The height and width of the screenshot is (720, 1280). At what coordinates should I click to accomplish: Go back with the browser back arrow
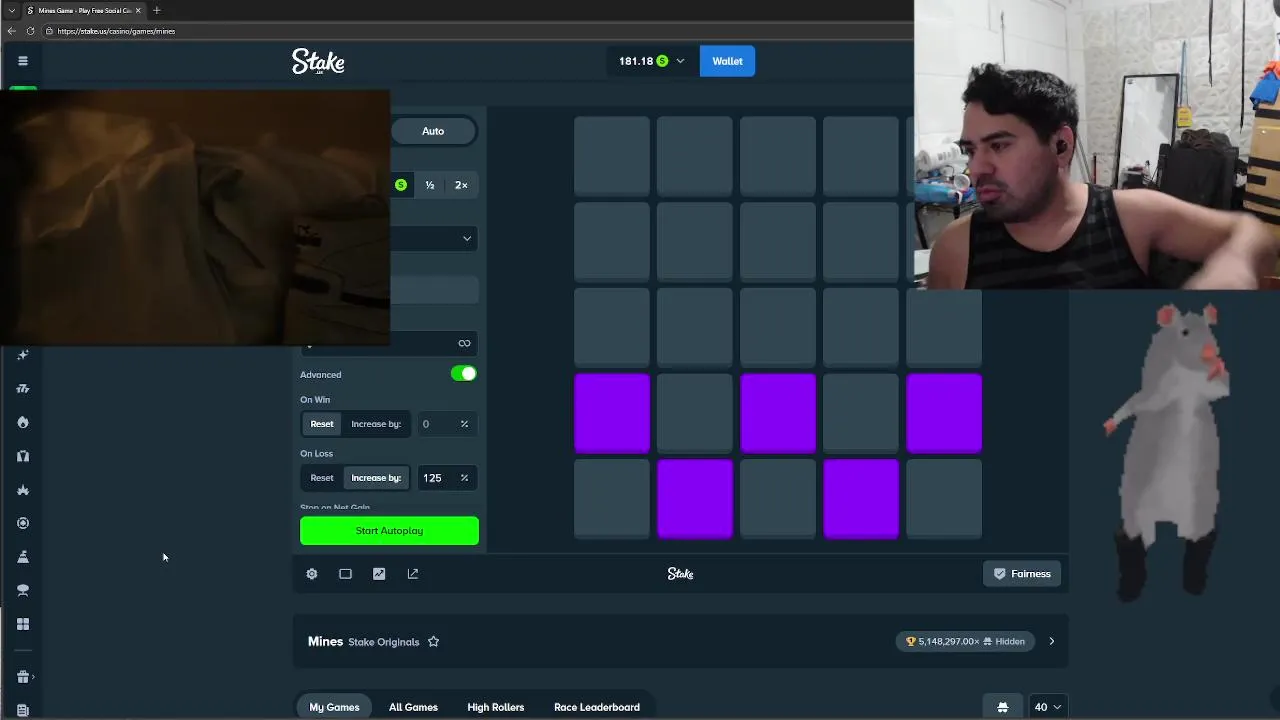click(11, 31)
